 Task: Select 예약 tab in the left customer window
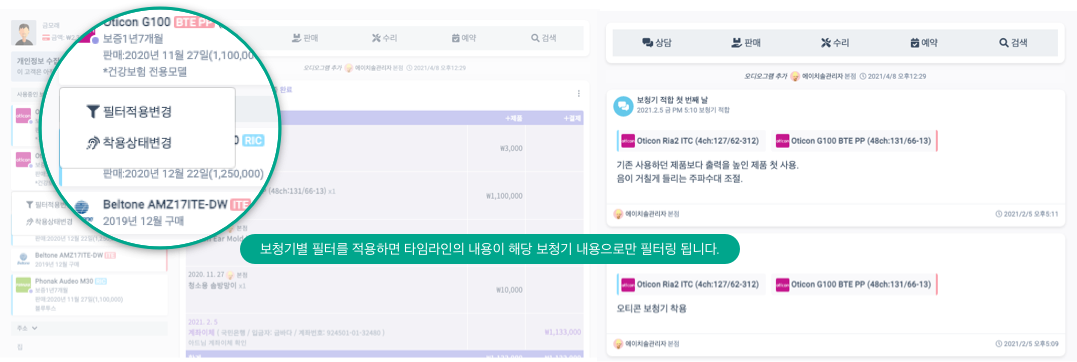coord(464,38)
